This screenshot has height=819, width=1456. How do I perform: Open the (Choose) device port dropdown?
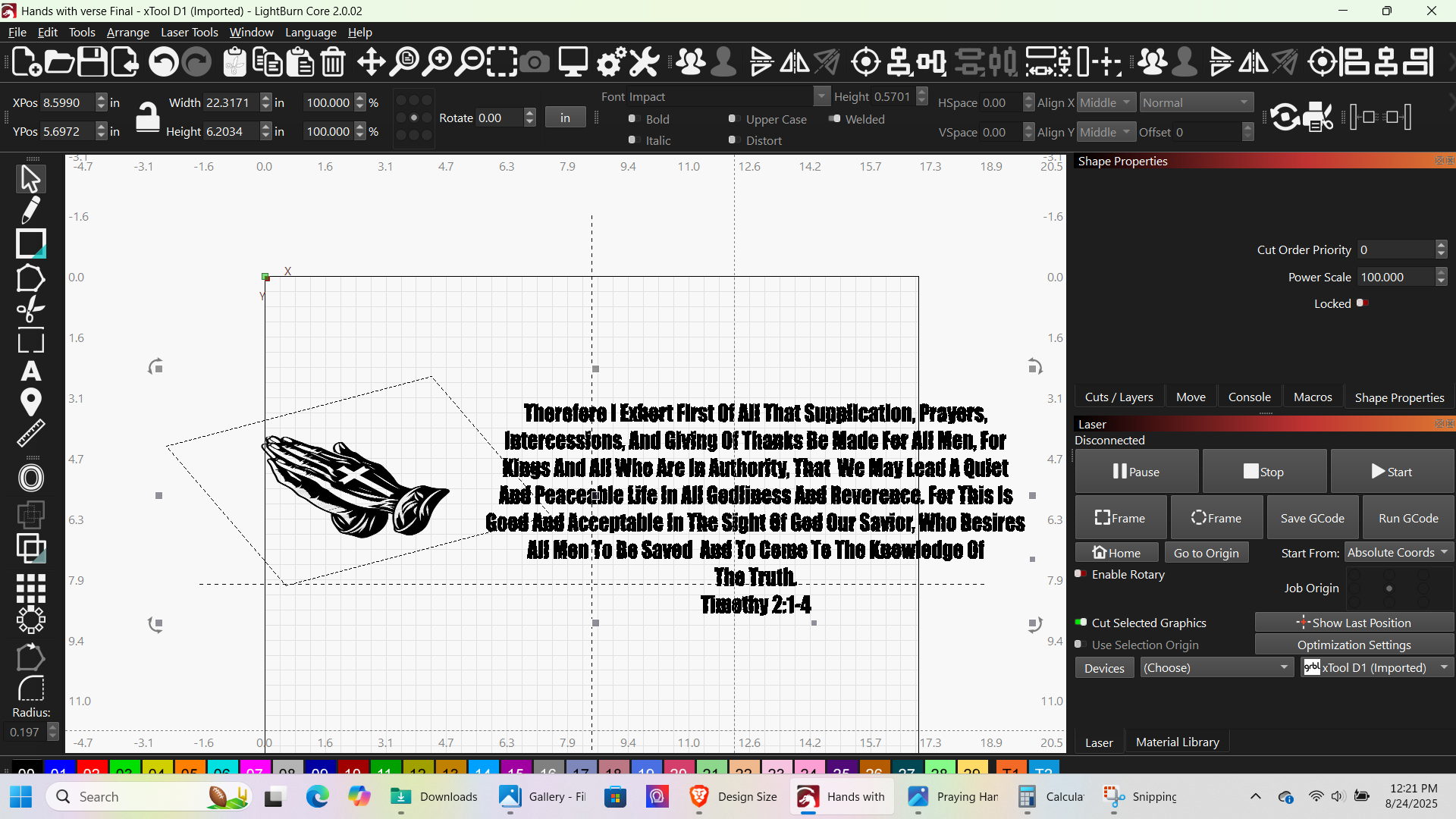pos(1216,668)
